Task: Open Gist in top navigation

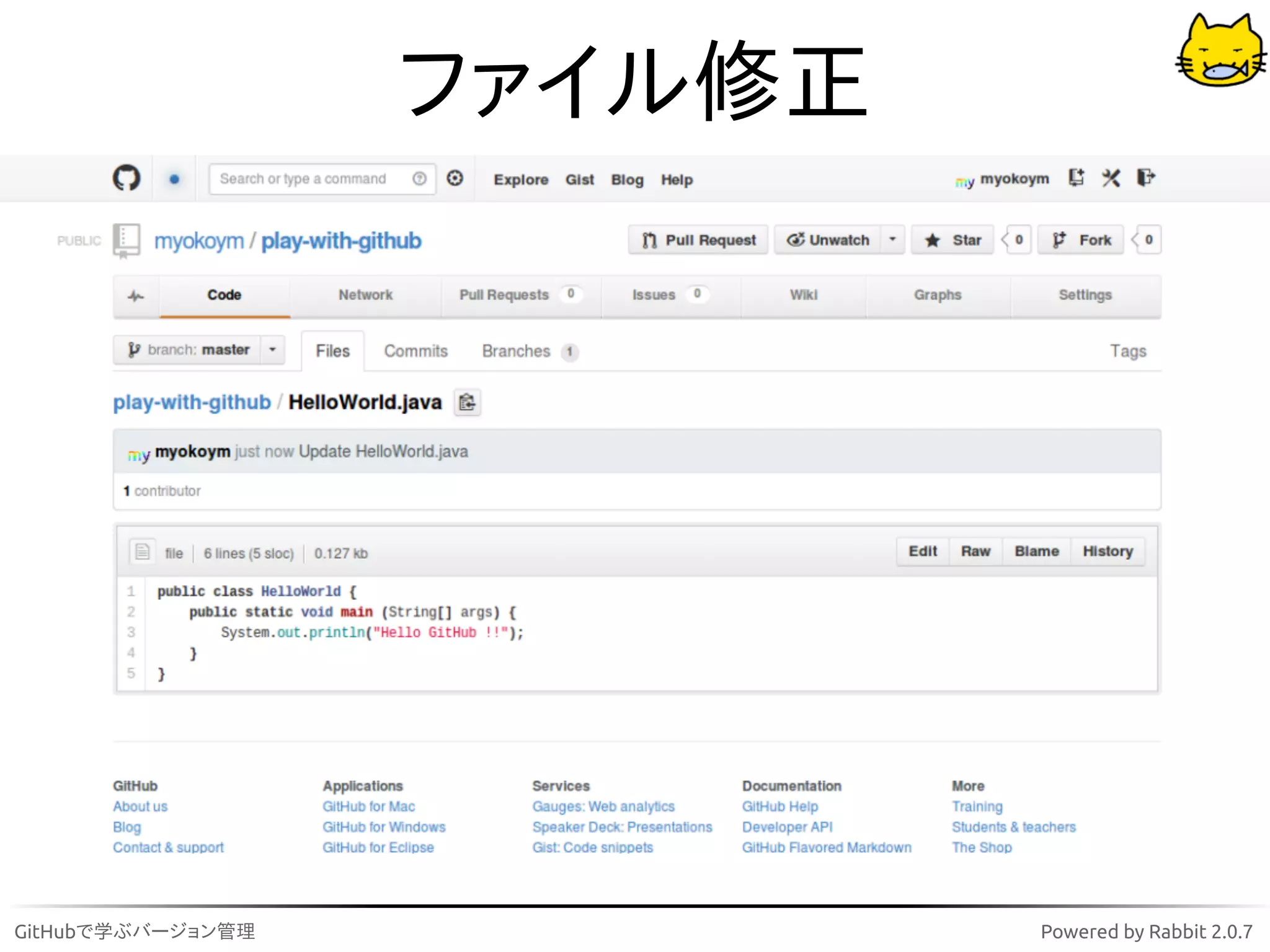Action: 580,180
